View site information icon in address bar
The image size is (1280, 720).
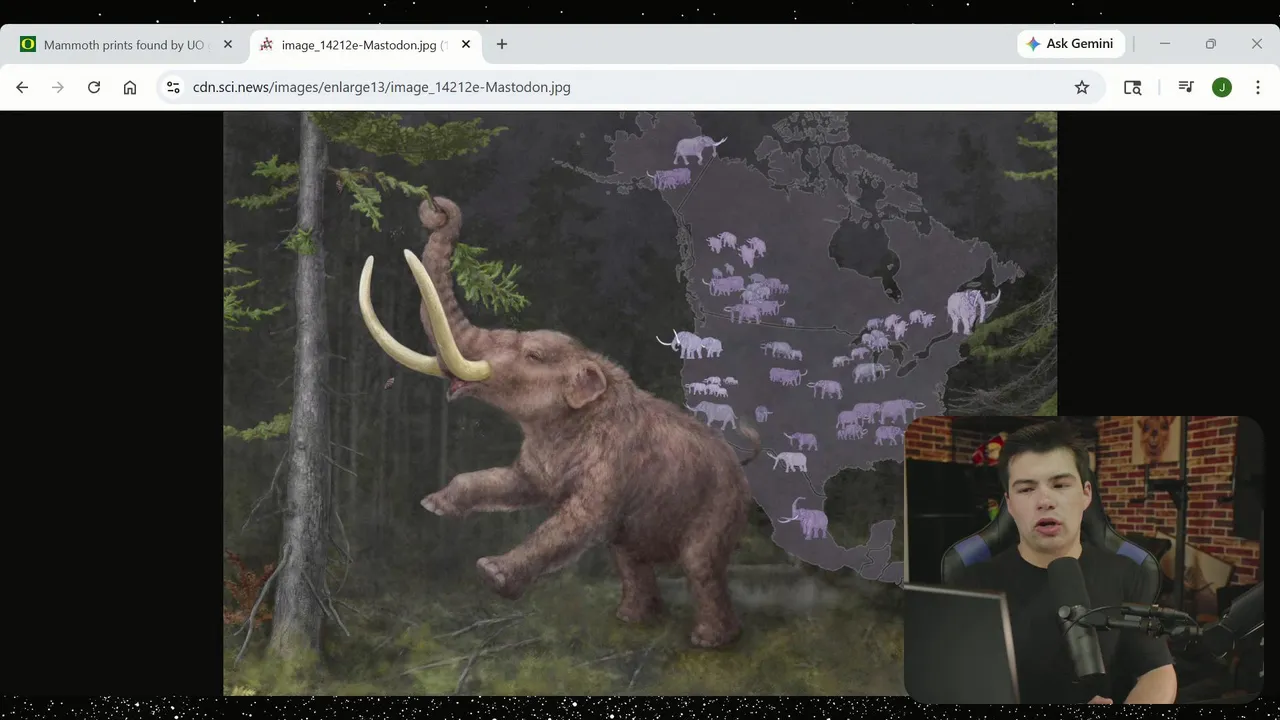(x=173, y=87)
